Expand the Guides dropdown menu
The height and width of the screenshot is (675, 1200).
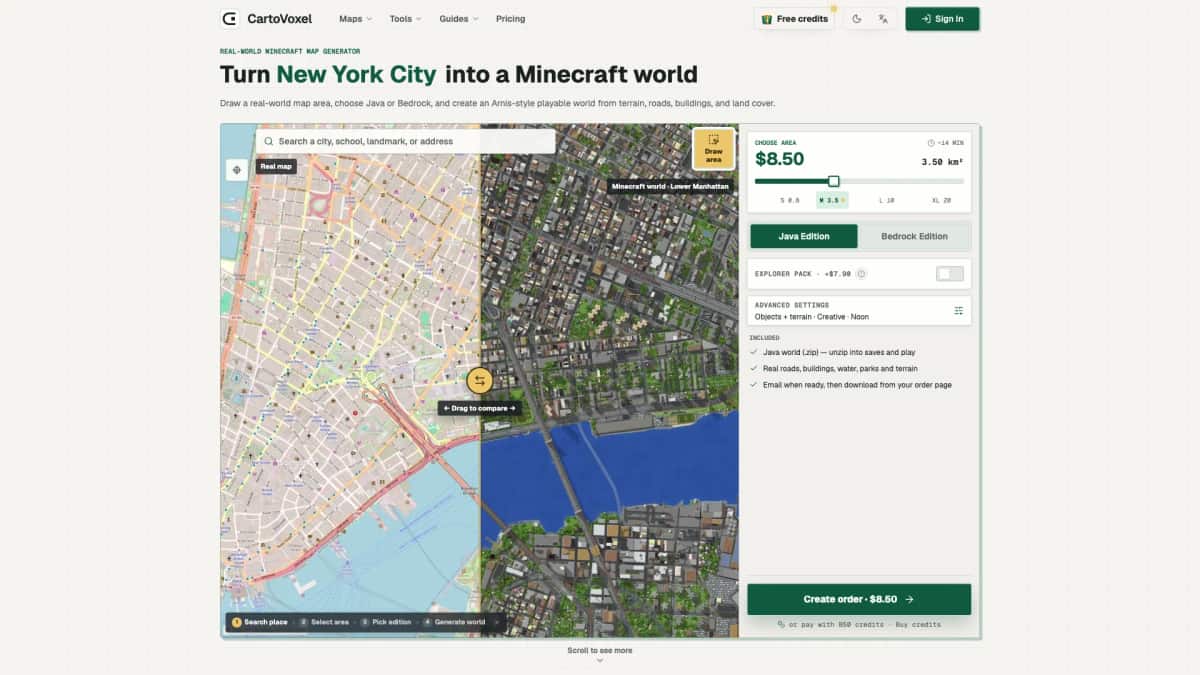[459, 19]
